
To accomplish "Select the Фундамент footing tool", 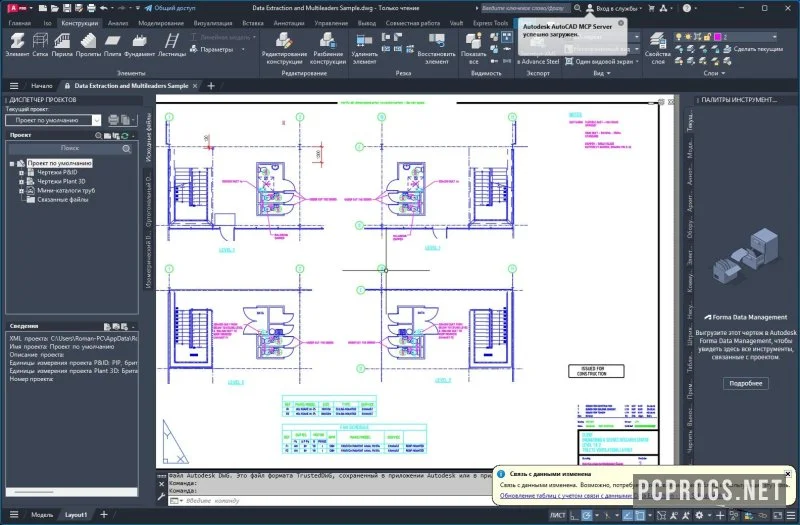I will tap(139, 44).
